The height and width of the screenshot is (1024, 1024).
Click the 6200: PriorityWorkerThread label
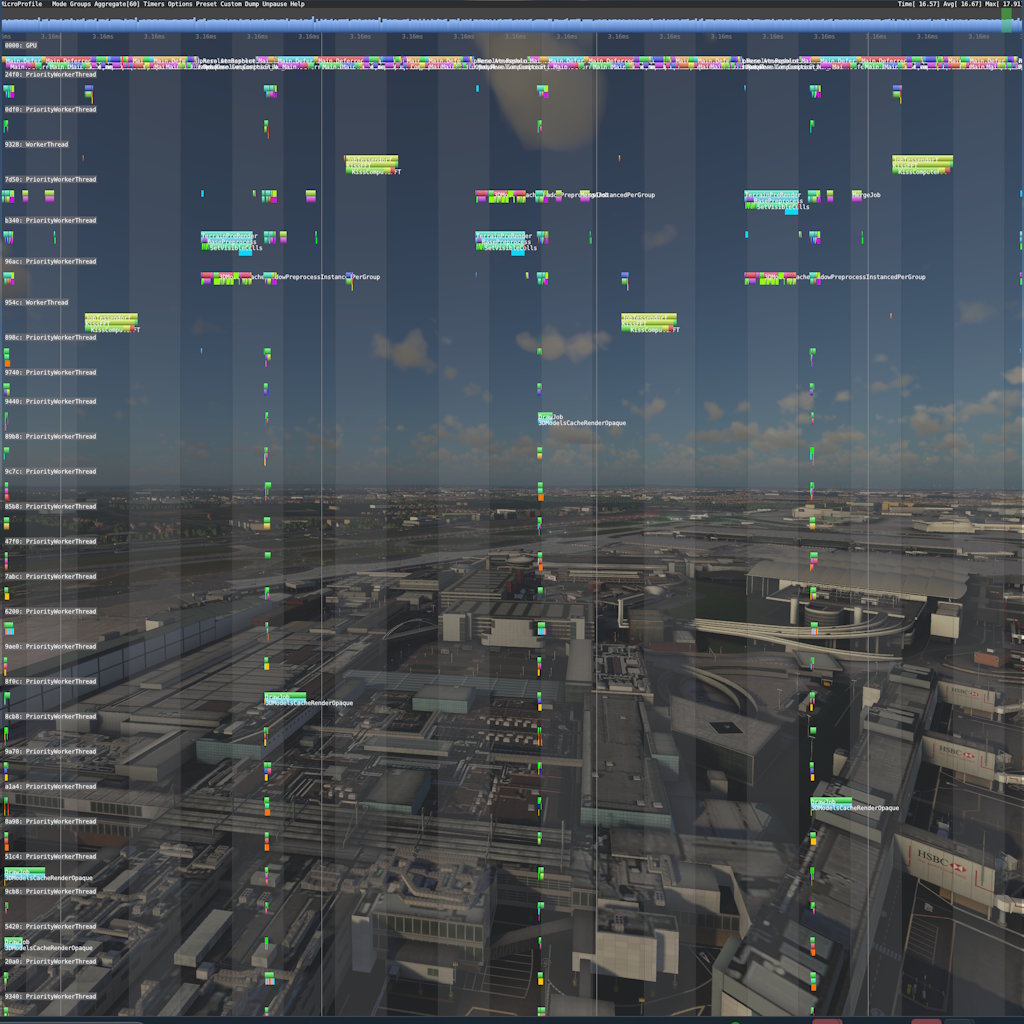tap(50, 611)
